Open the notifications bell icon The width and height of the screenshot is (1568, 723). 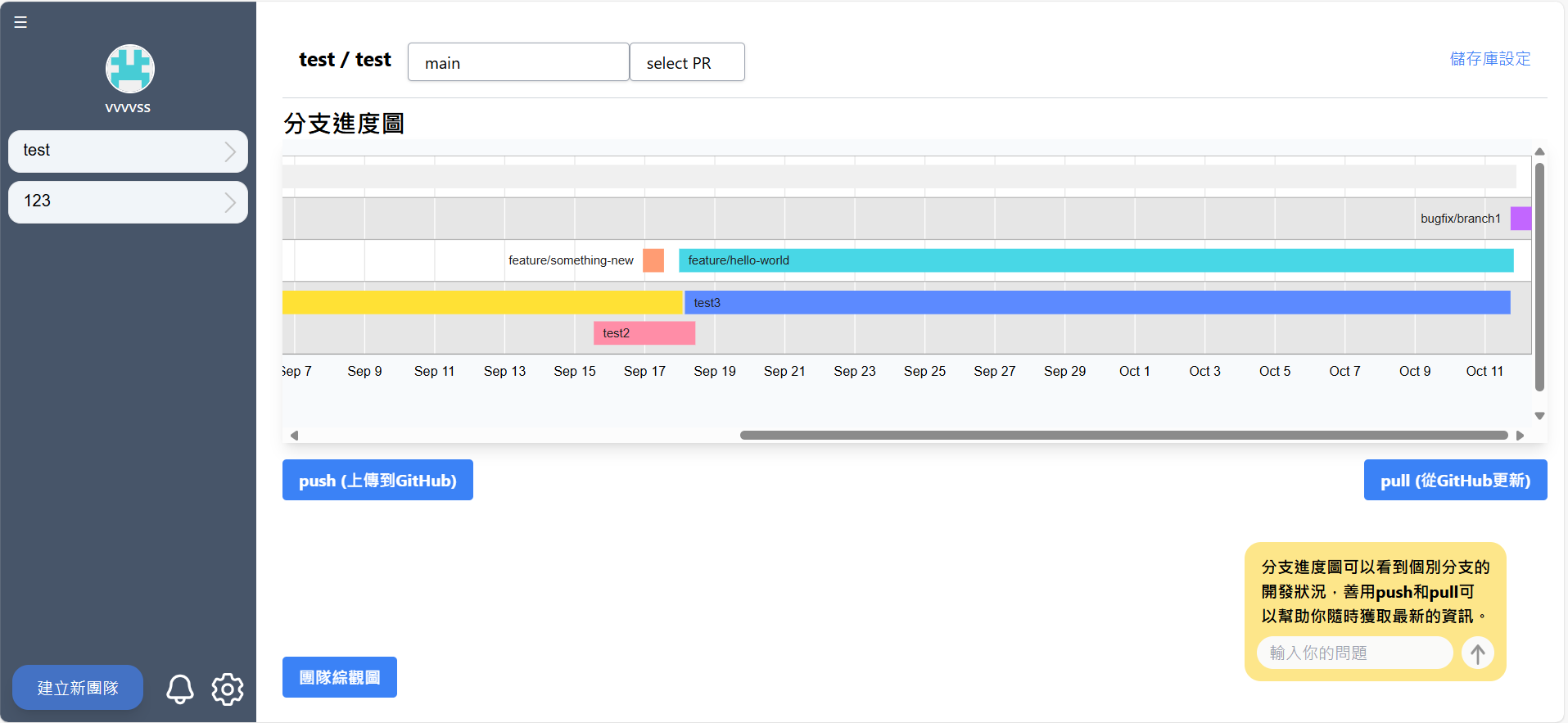pyautogui.click(x=180, y=689)
